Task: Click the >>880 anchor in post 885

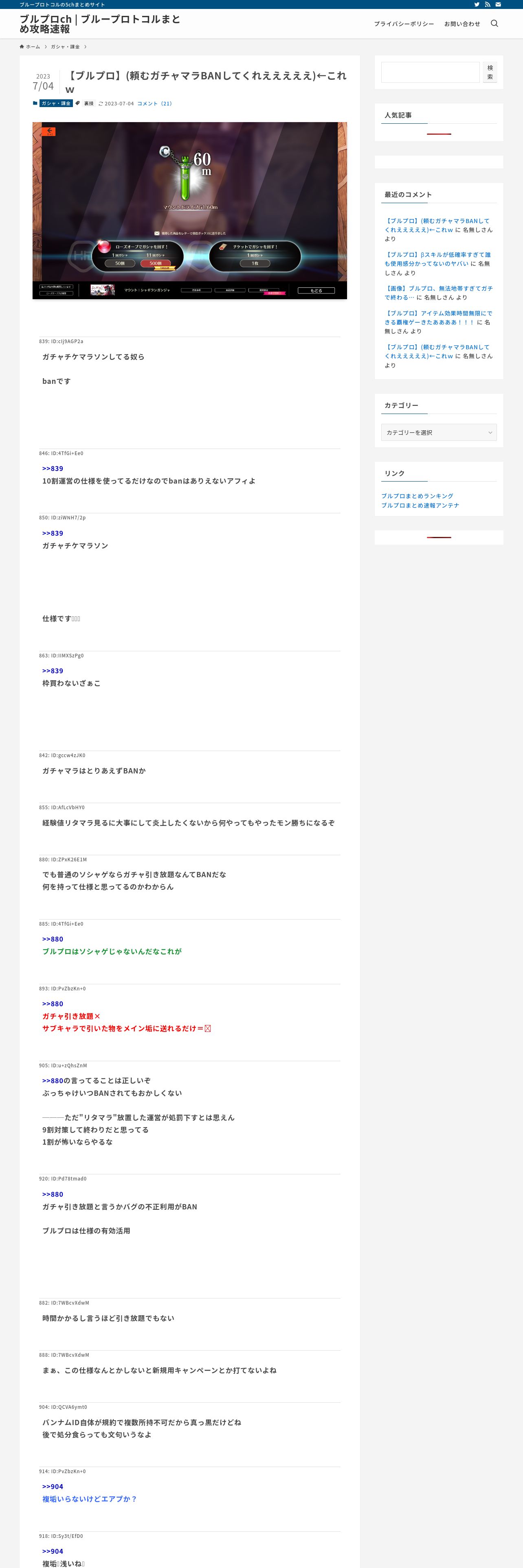Action: click(53, 939)
